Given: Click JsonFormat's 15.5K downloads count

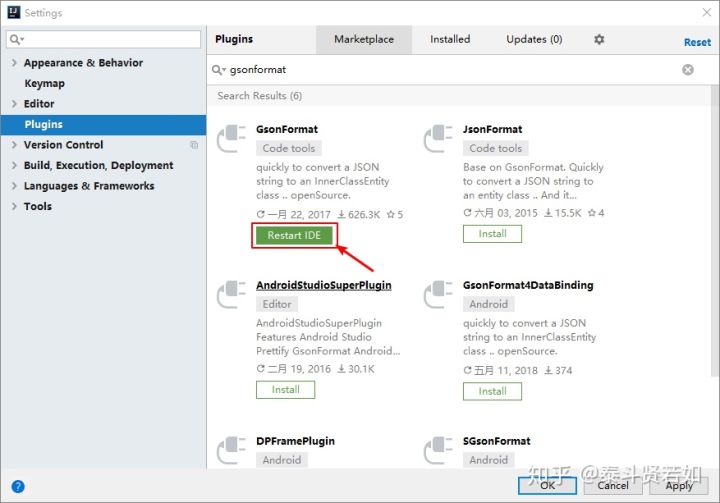Looking at the screenshot, I should (x=562, y=213).
